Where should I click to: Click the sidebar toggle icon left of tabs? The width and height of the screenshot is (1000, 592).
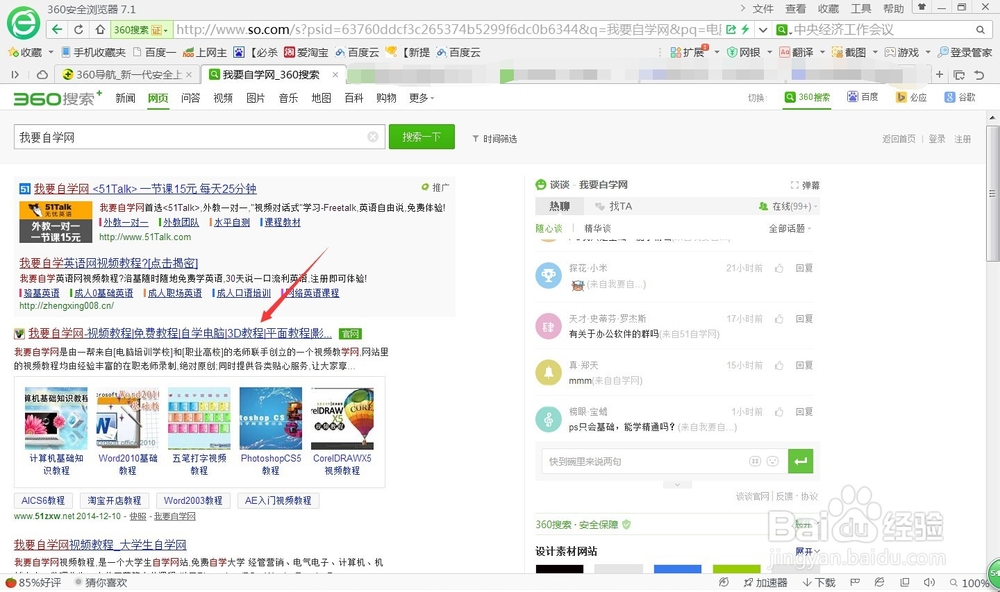(x=15, y=75)
